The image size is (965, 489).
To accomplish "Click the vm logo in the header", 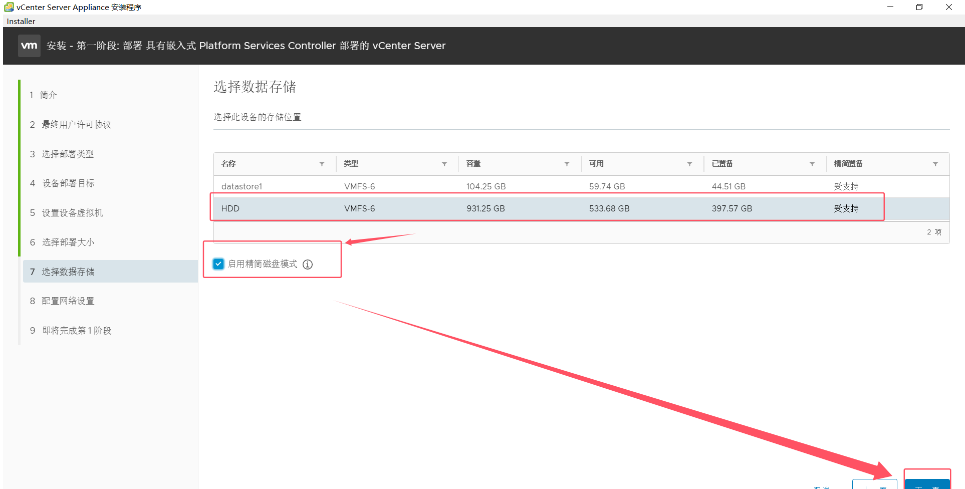I will coord(29,46).
